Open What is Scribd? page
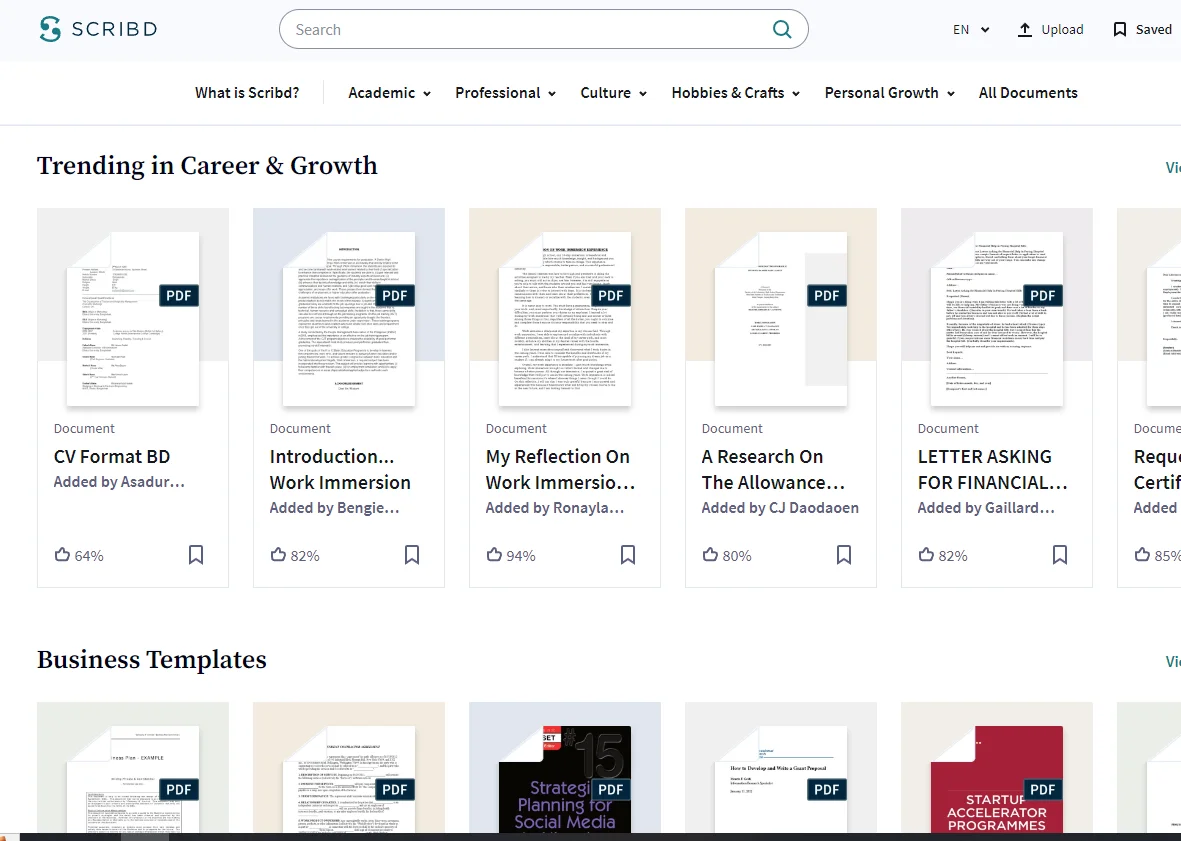Viewport: 1181px width, 841px height. [x=247, y=93]
